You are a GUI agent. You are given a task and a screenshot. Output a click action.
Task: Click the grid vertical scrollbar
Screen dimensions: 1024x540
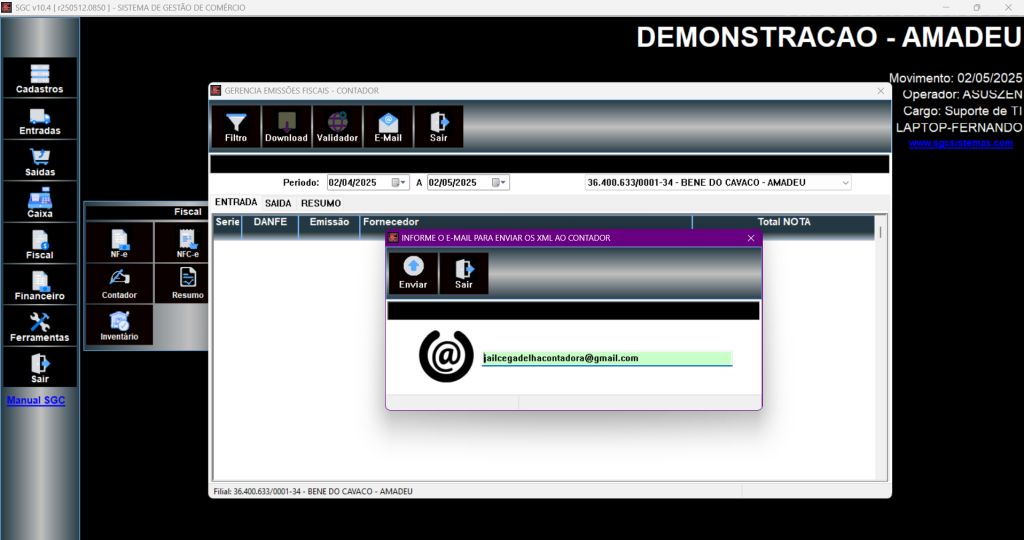click(x=881, y=348)
